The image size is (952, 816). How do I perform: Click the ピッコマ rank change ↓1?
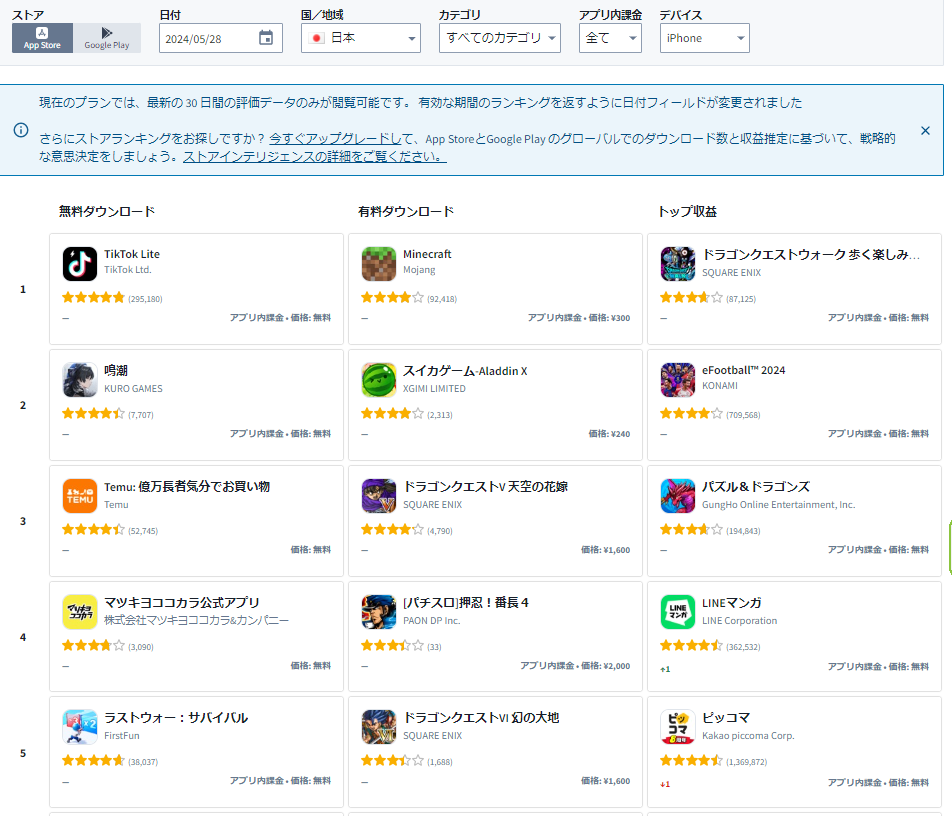(665, 784)
